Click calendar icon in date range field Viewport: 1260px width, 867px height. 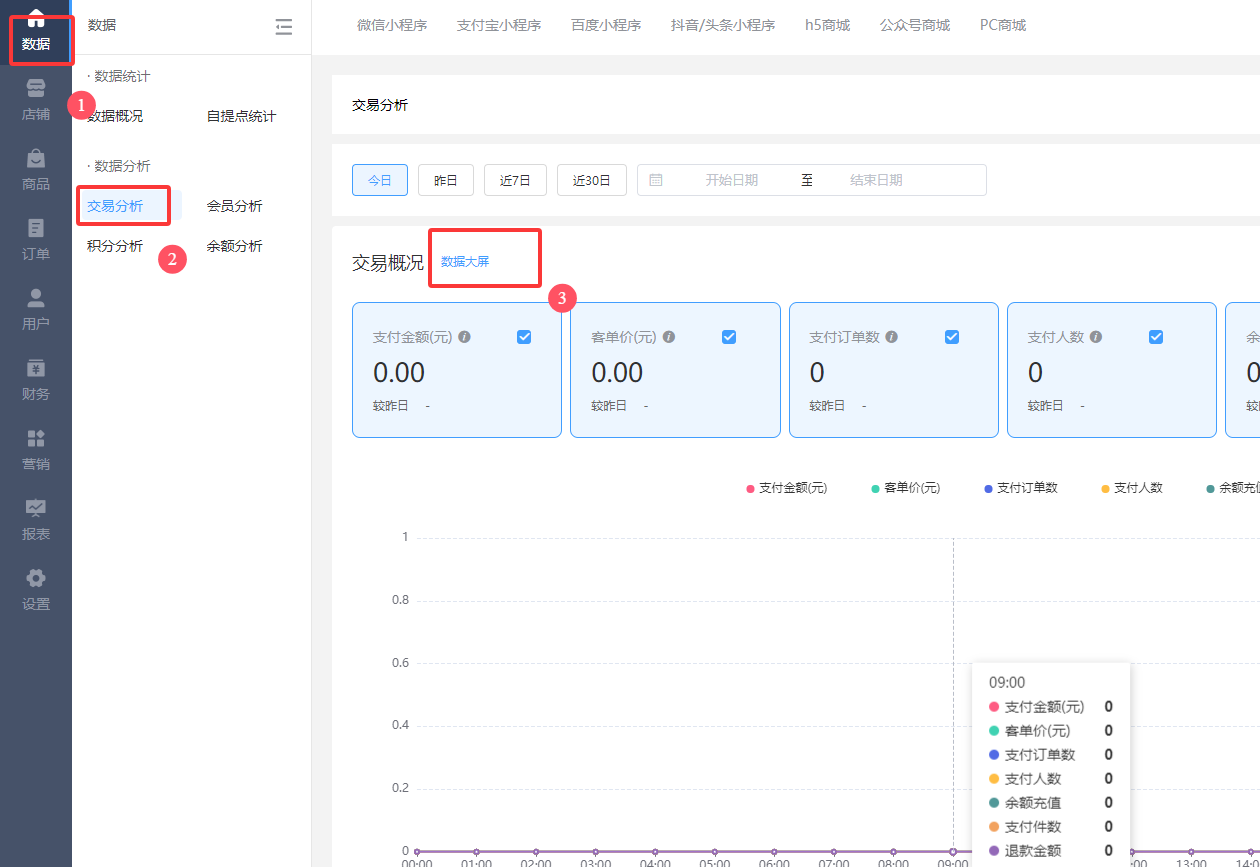[656, 180]
